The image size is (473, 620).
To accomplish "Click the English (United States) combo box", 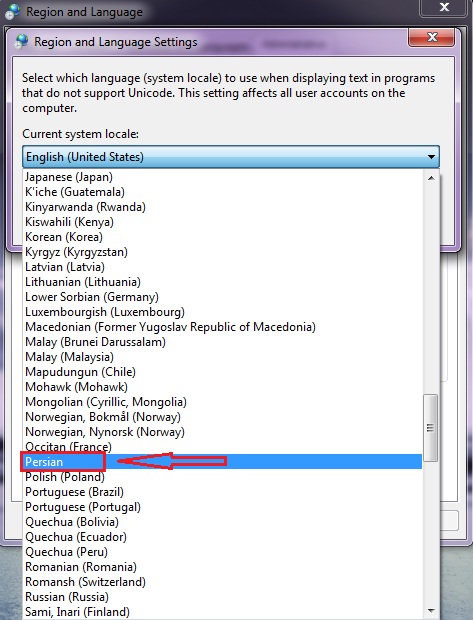I will (231, 157).
